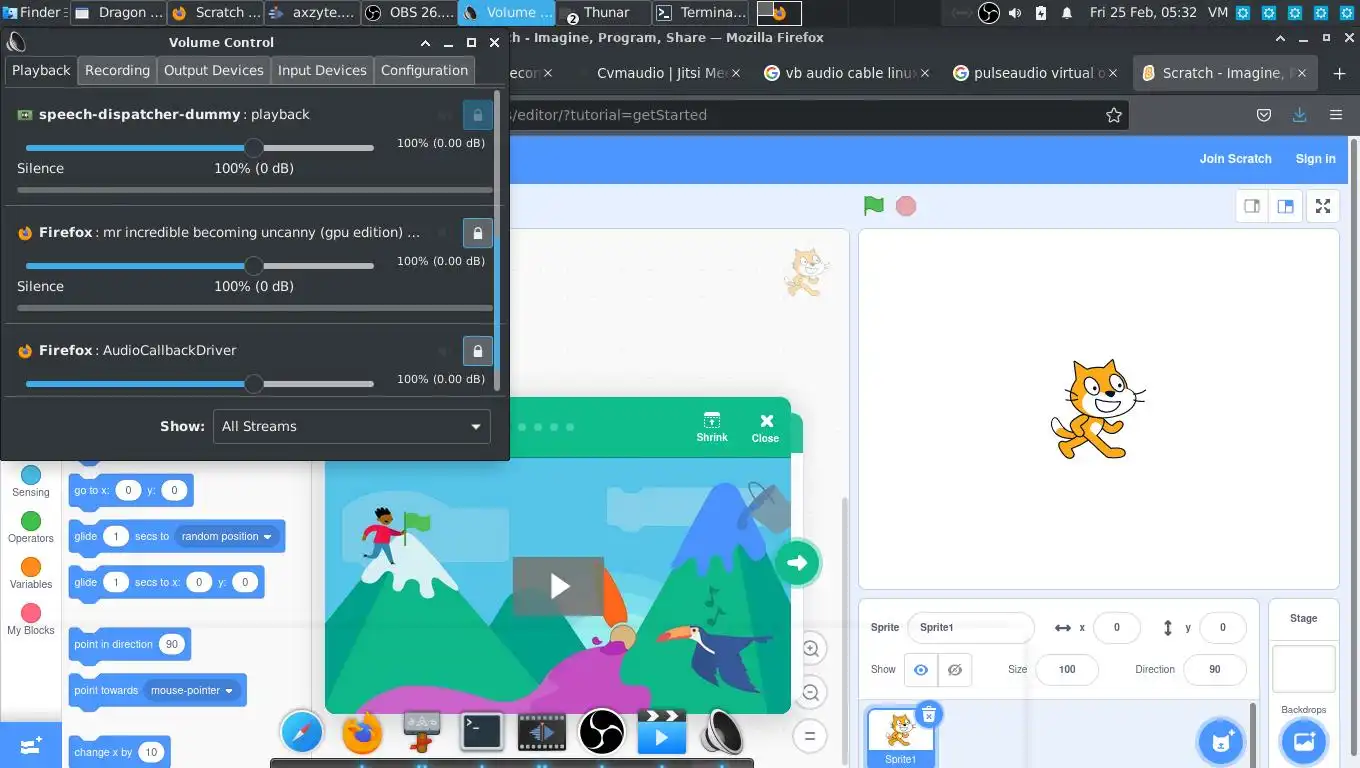Select the My Blocks category
The height and width of the screenshot is (768, 1360).
(31, 619)
